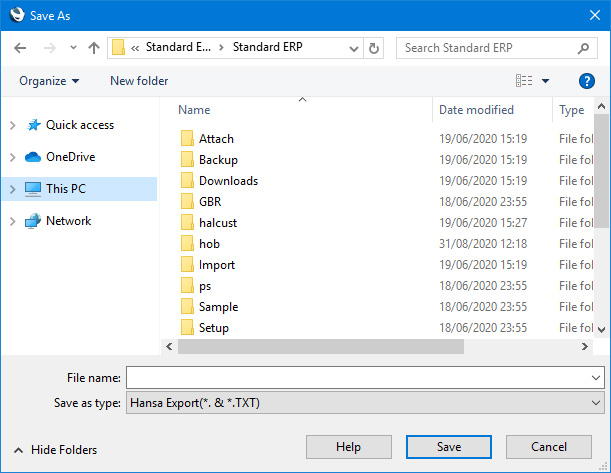The height and width of the screenshot is (473, 611).
Task: Click the address bar folder icon
Action: [x=118, y=48]
